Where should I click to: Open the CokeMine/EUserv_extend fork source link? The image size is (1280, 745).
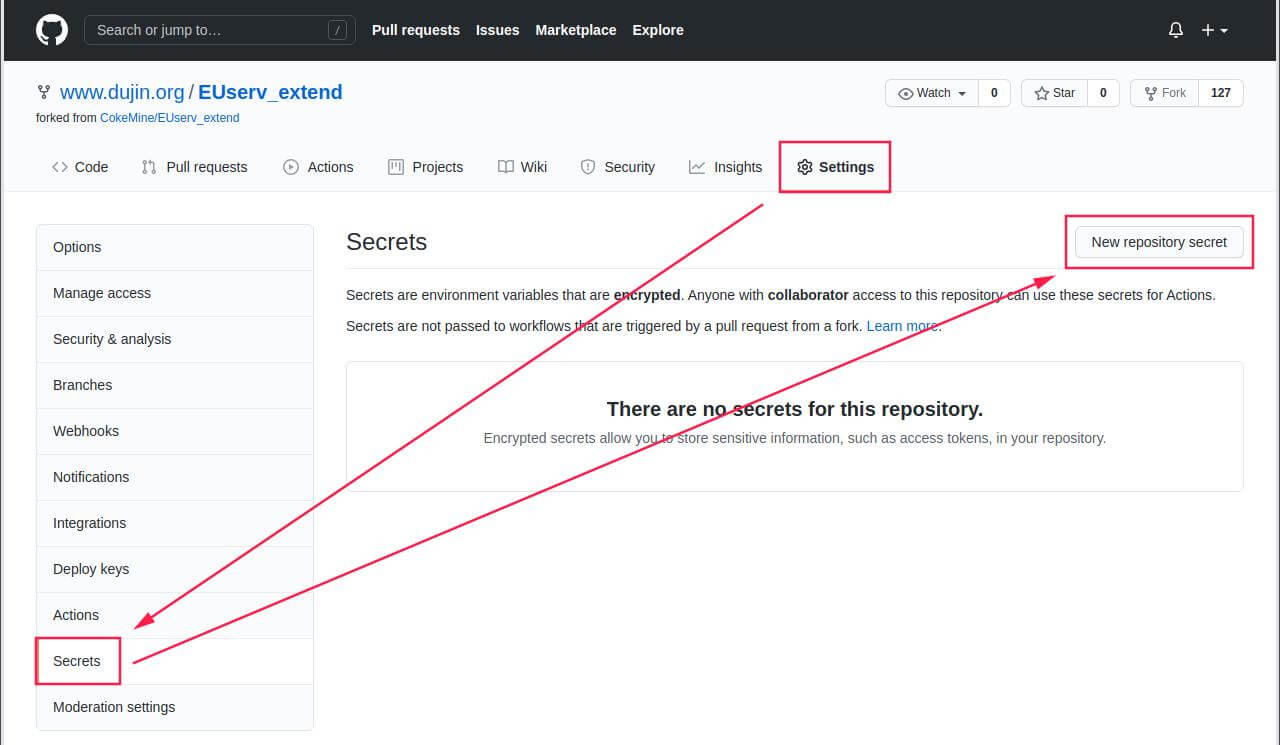click(x=170, y=117)
